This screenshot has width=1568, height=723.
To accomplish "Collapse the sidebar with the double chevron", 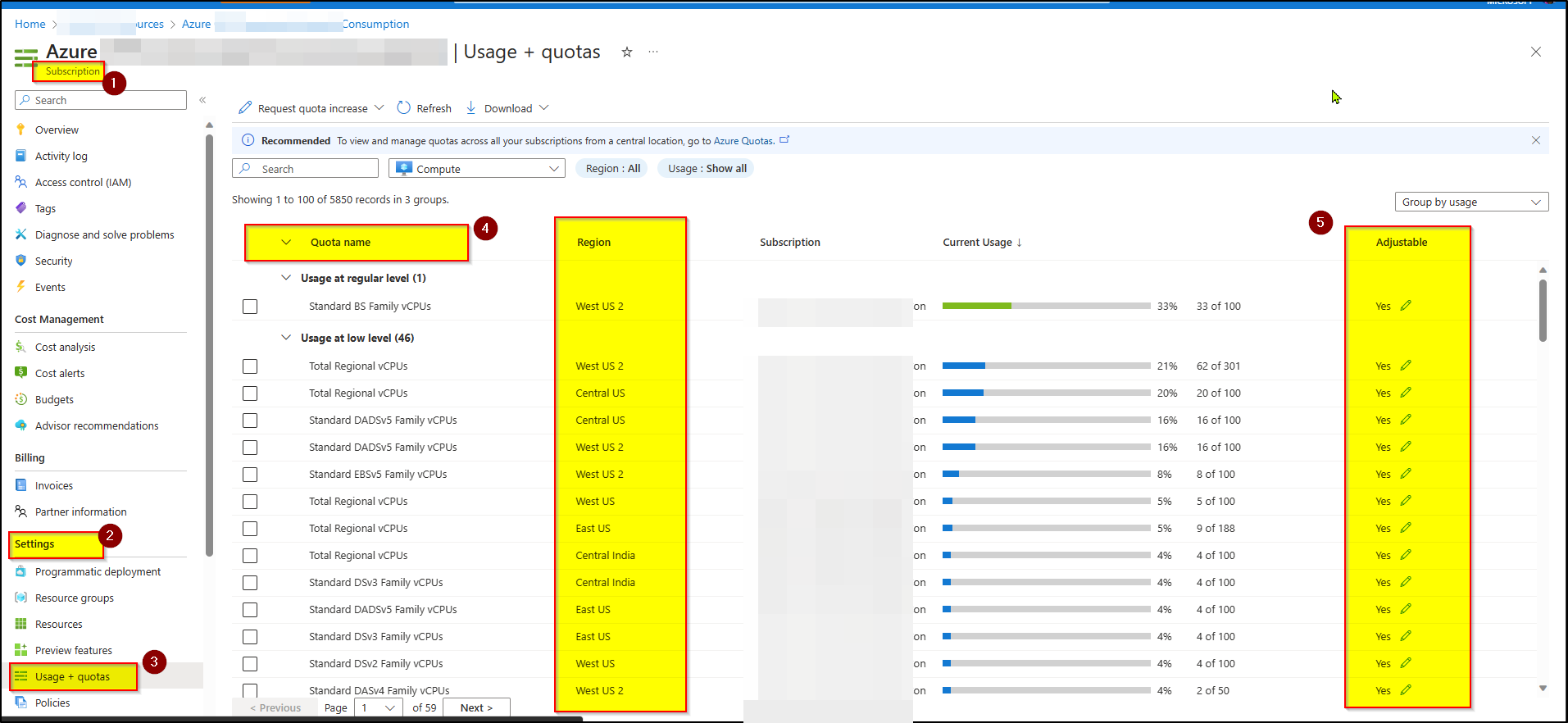I will tap(202, 100).
